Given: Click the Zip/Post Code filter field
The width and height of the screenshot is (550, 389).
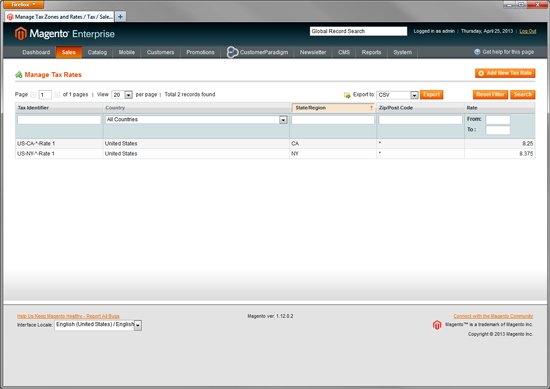Looking at the screenshot, I should click(x=420, y=120).
